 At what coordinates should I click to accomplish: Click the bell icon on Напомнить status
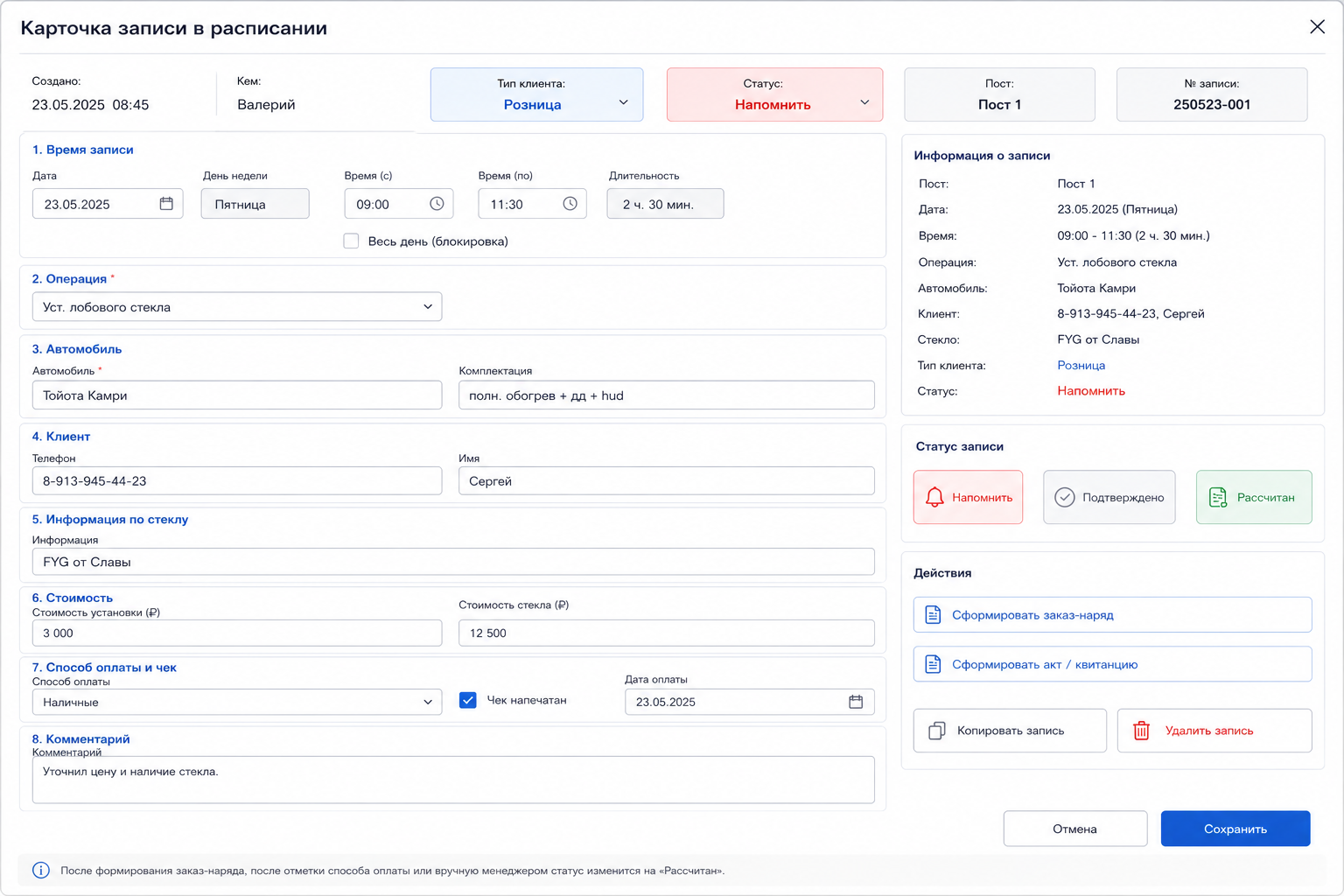[x=934, y=497]
